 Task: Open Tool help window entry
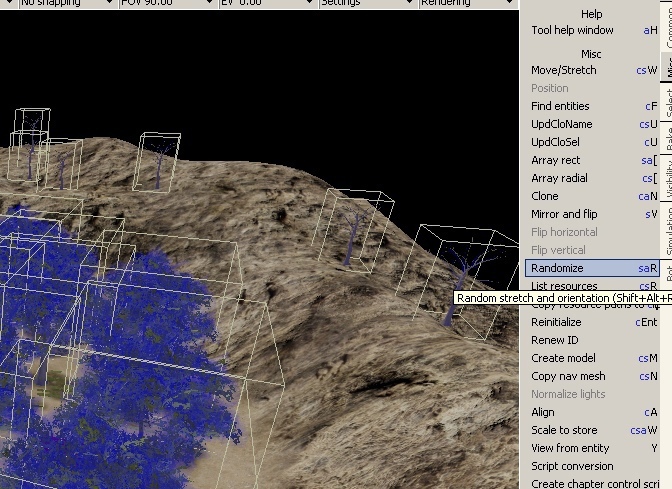(x=593, y=30)
